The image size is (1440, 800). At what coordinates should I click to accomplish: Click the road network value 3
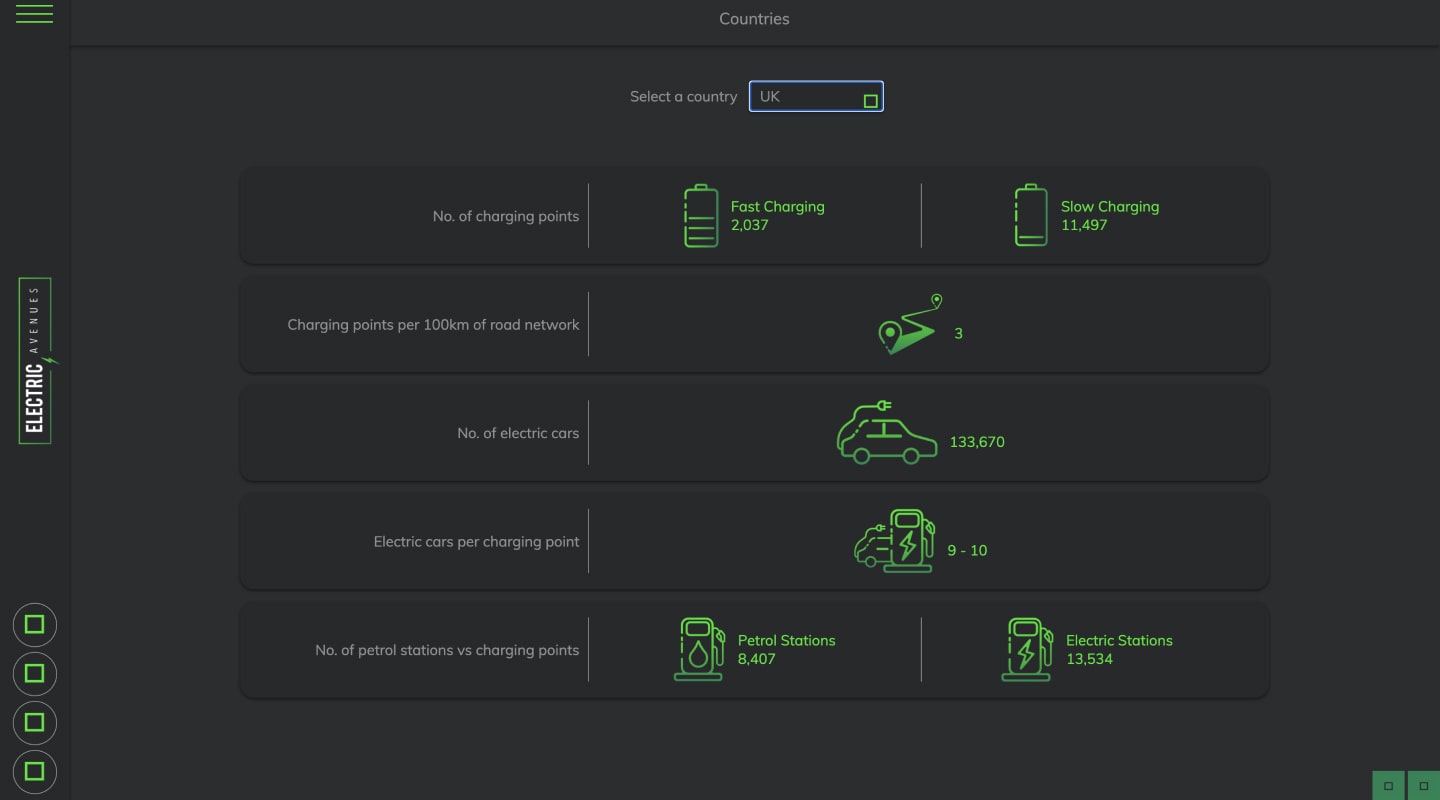tap(958, 333)
